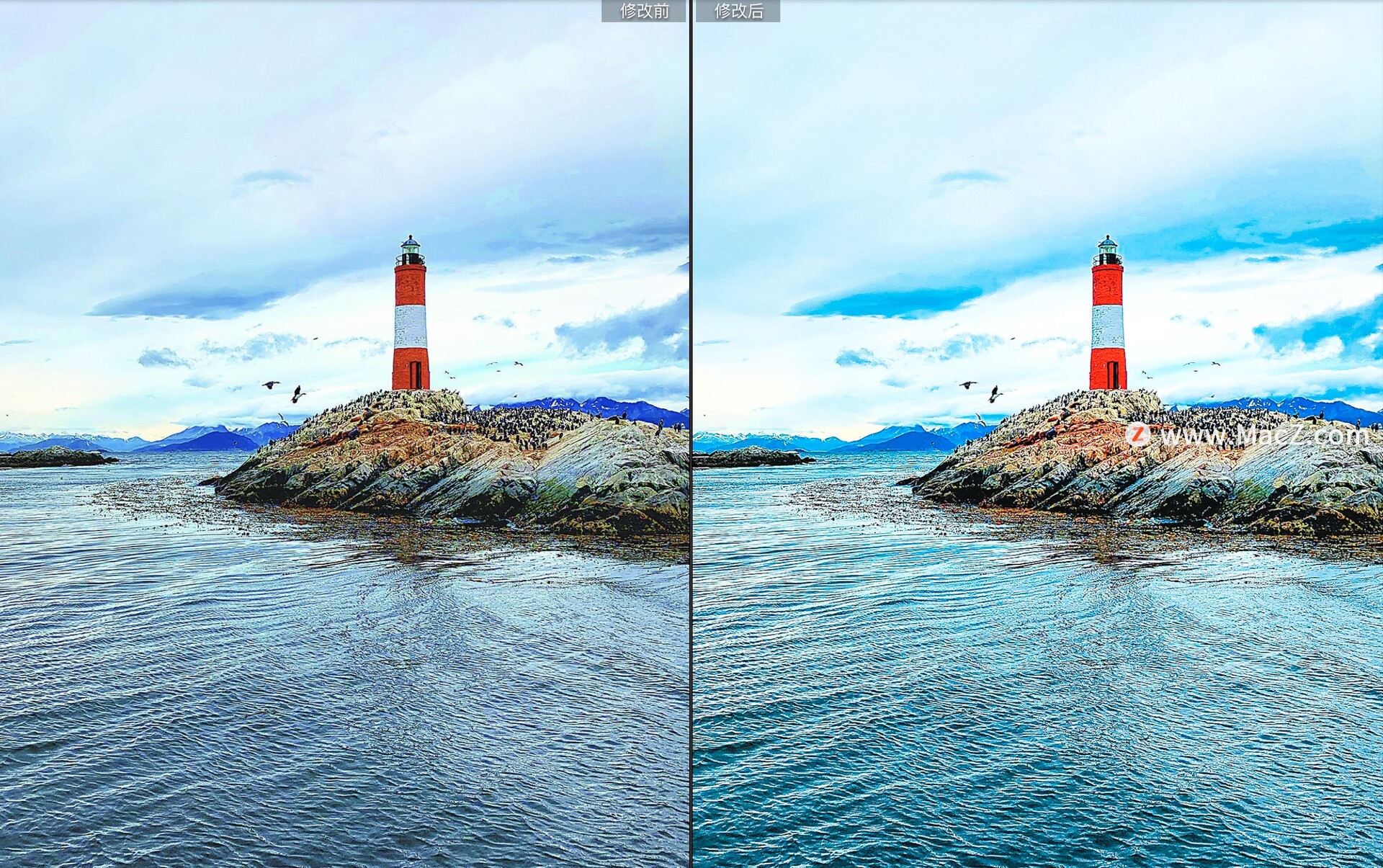Viewport: 1383px width, 868px height.
Task: Click white lighthouse band in before image
Action: point(411,326)
